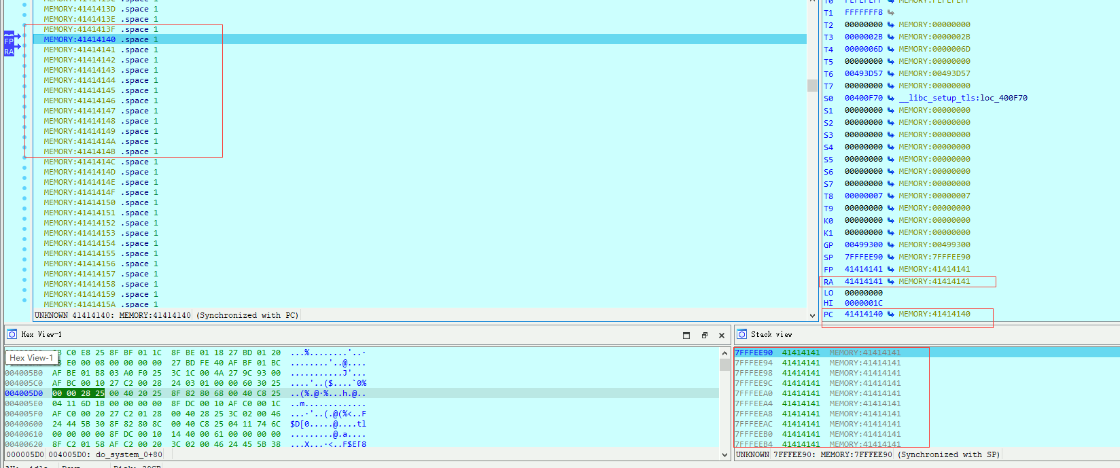Follow the jump arrow beside RA register

pos(891,282)
